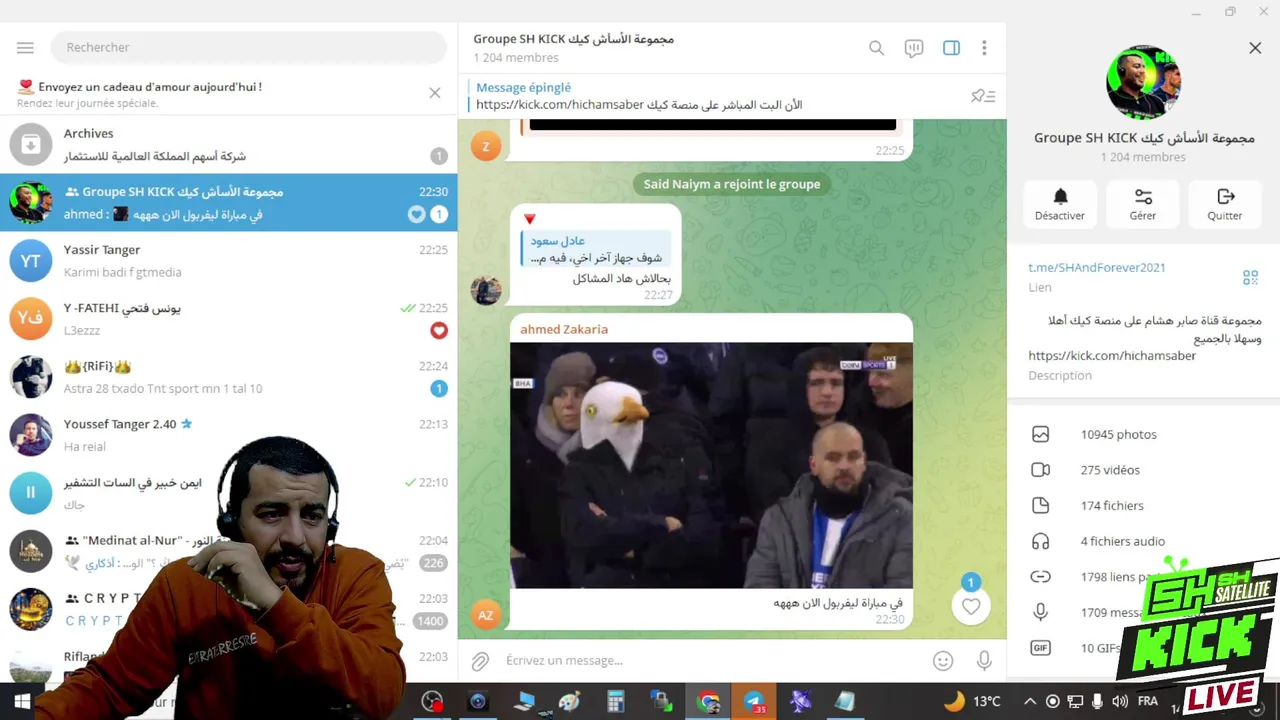Click the 1 204 membres subtitle in header
This screenshot has height=720, width=1280.
[x=516, y=58]
